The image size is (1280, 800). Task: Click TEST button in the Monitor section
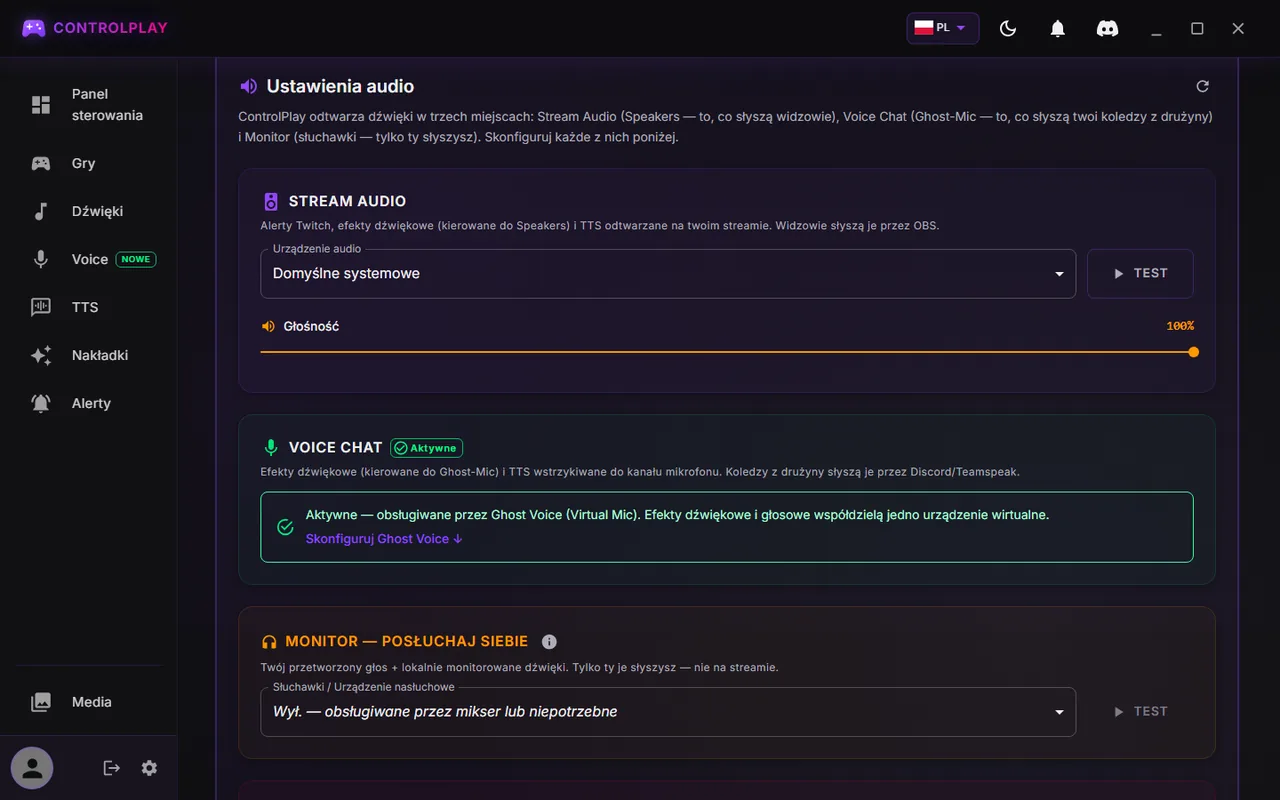[1140, 712]
